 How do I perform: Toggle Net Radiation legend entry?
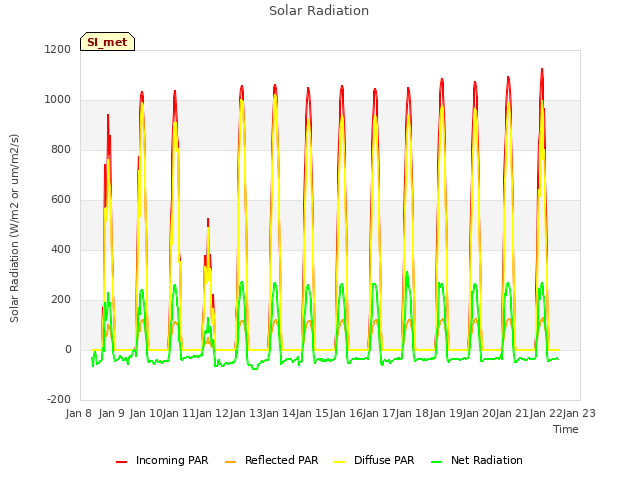coord(477,460)
